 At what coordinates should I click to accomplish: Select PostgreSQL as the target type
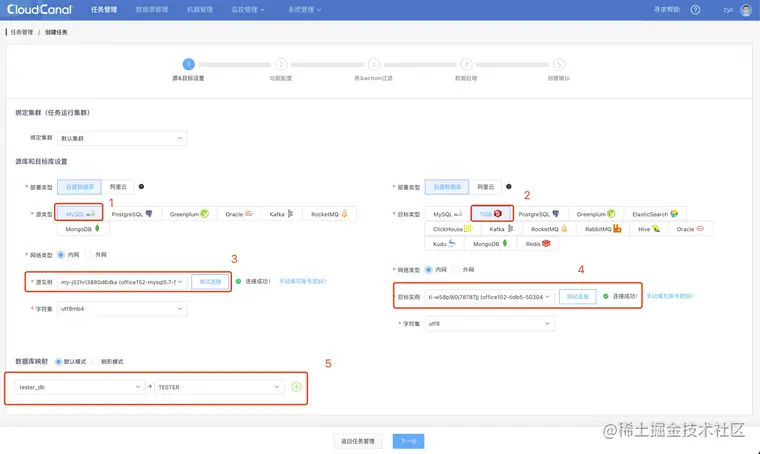pos(538,214)
